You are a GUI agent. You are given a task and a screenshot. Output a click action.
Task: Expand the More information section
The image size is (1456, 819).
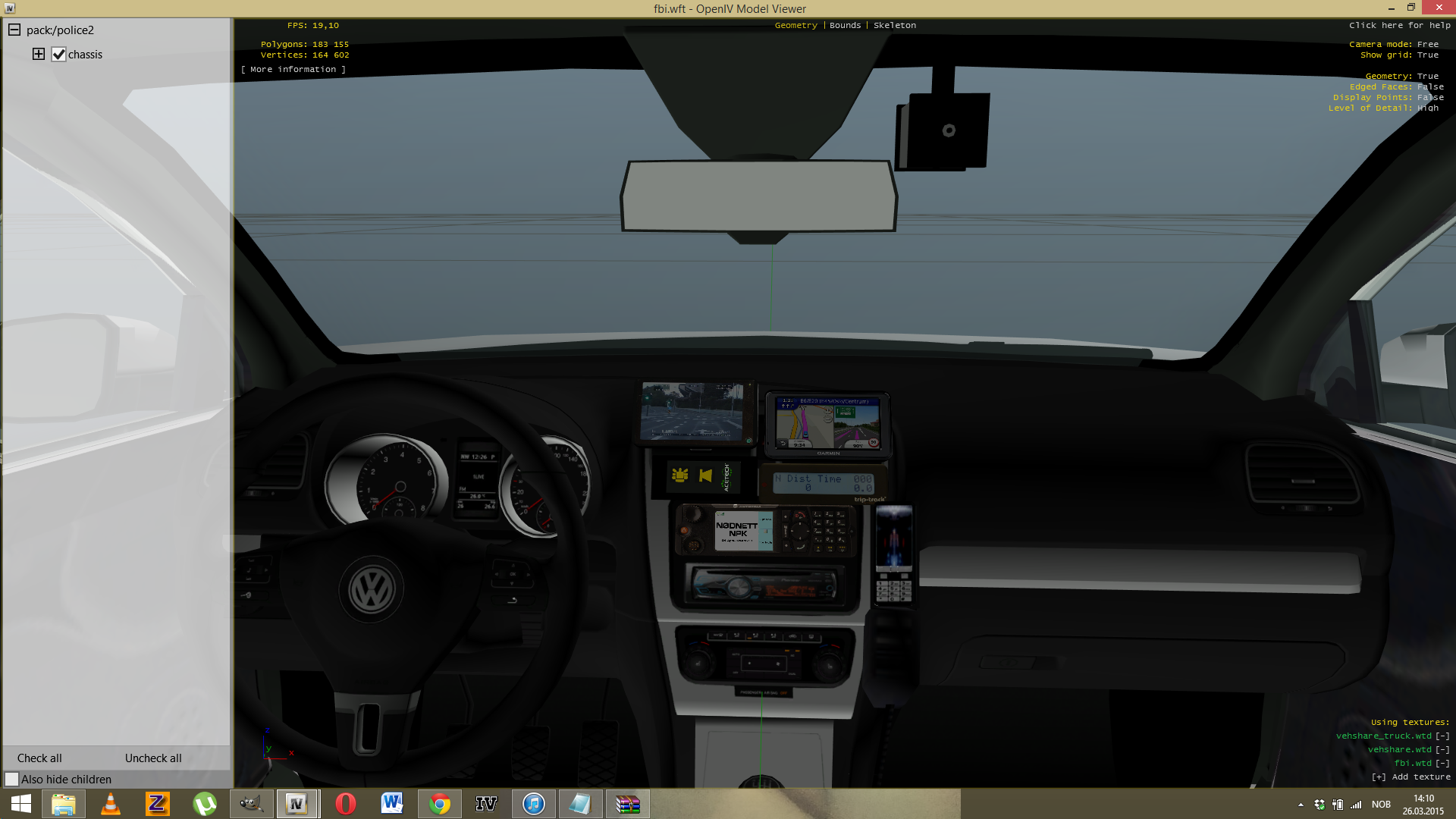tap(293, 69)
